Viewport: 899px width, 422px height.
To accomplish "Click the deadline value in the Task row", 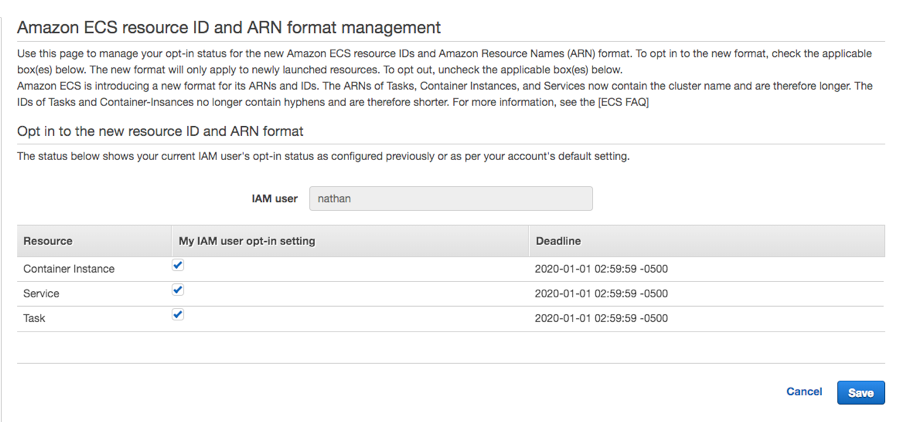I will pyautogui.click(x=601, y=318).
